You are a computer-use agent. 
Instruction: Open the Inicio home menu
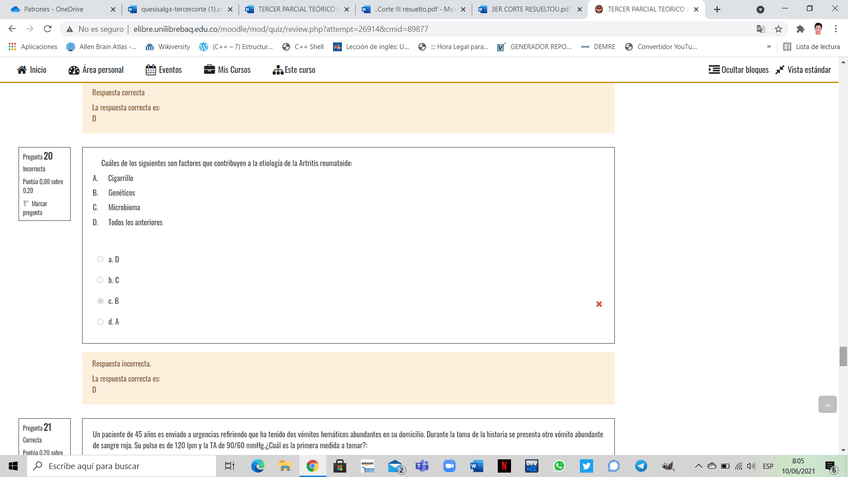click(x=31, y=70)
